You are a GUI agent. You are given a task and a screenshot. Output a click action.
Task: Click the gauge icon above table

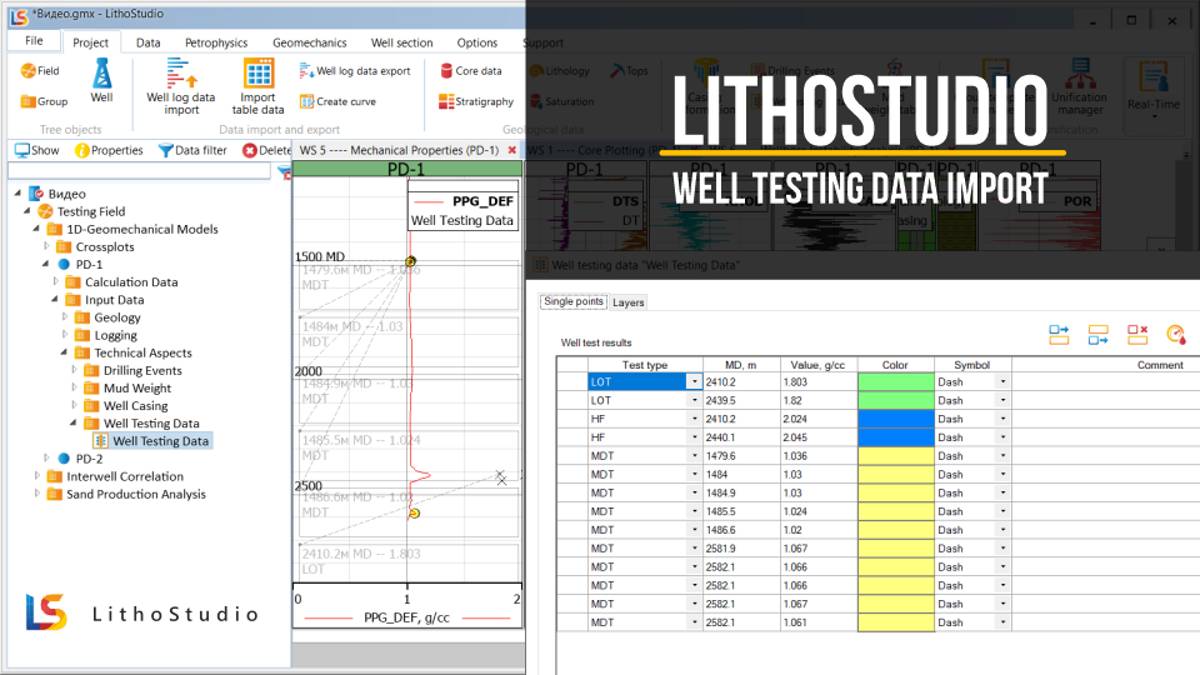point(1176,335)
